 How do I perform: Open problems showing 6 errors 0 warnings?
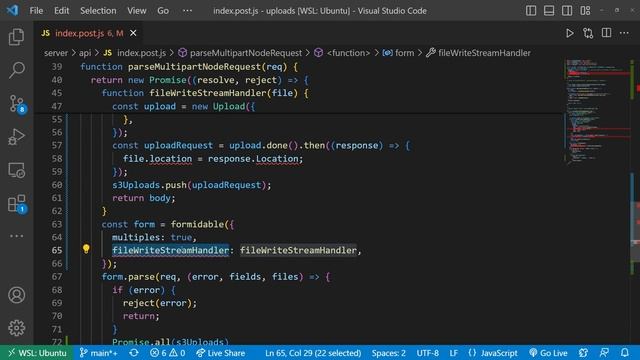click(x=167, y=353)
